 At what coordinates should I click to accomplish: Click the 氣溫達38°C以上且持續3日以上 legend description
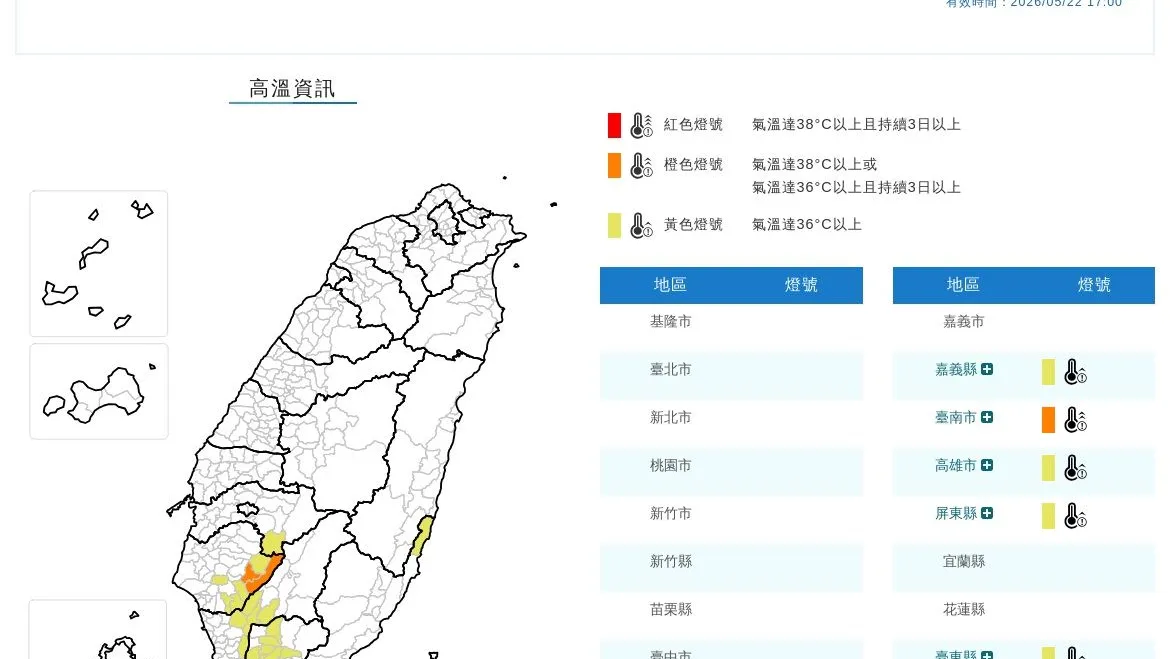(x=856, y=125)
